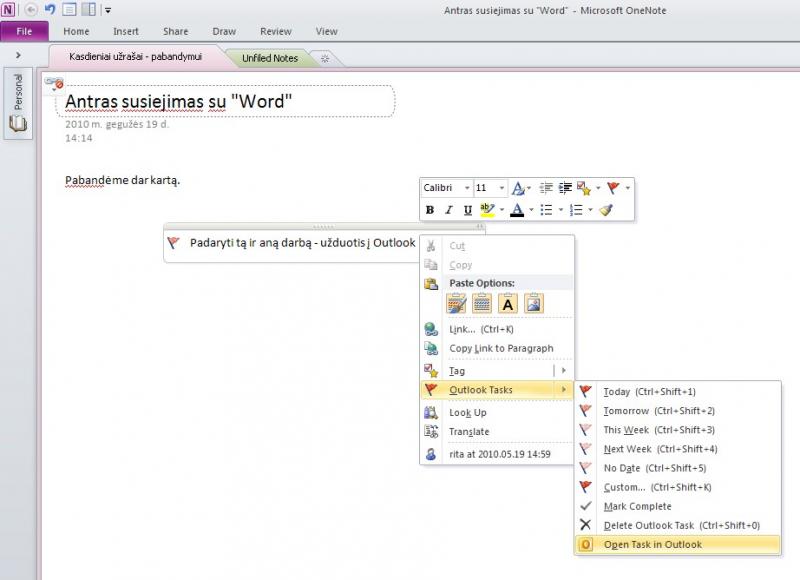Screen dimensions: 800x580
Task: Decrease indent with the outdent icon
Action: (x=546, y=188)
